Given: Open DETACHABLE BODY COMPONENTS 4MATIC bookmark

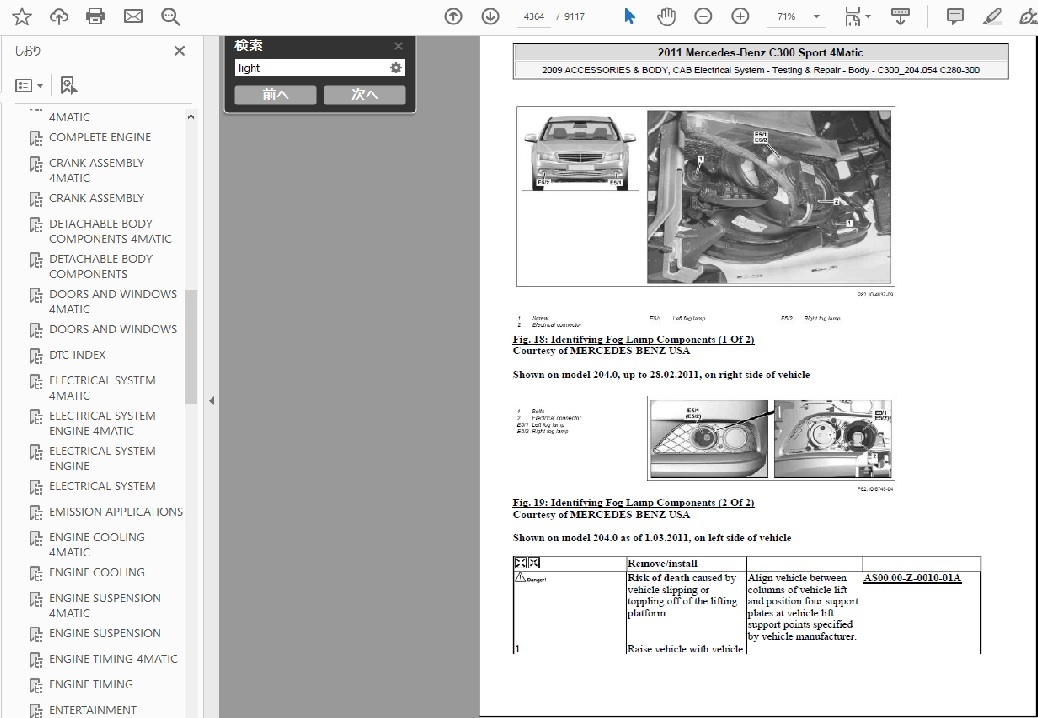Looking at the screenshot, I should (111, 231).
